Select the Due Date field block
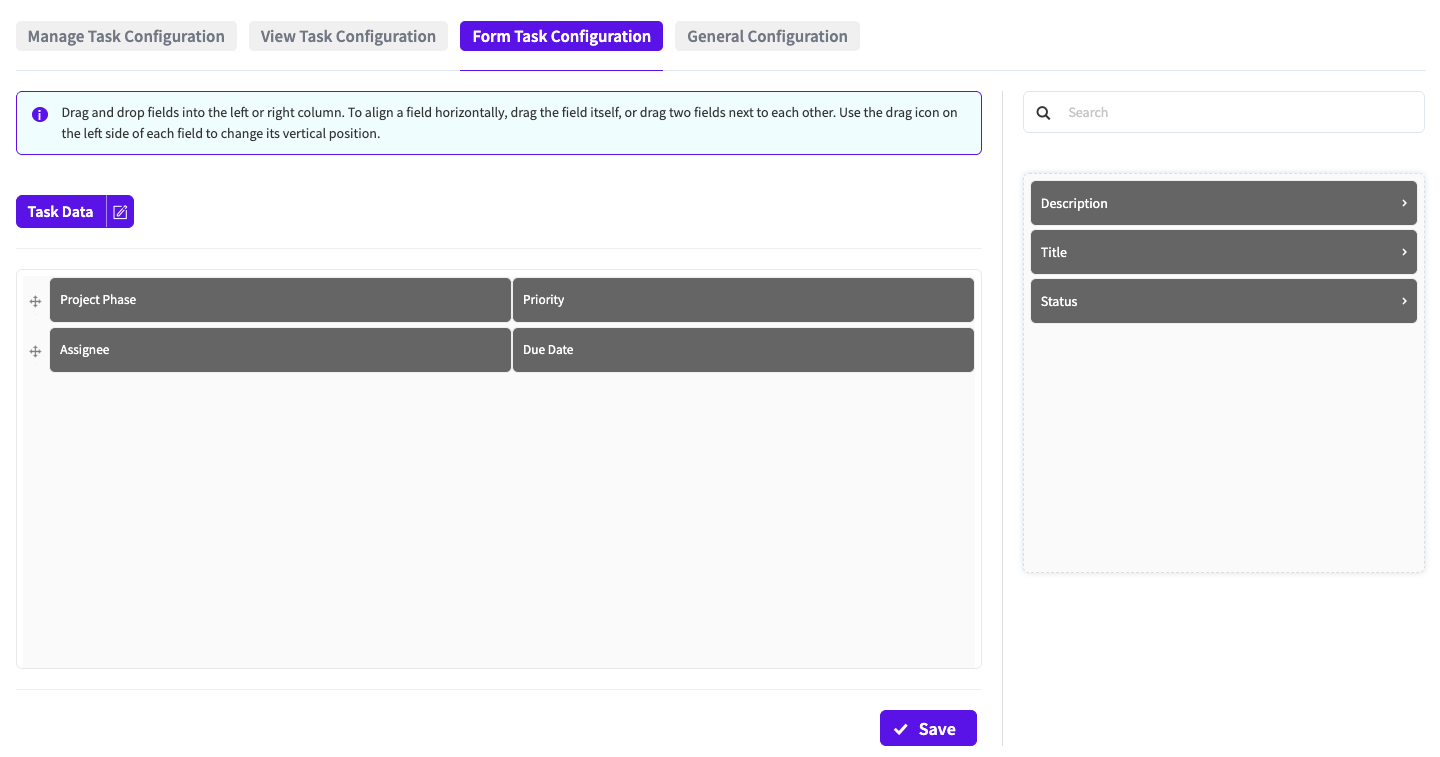This screenshot has height=757, width=1440. click(x=743, y=350)
